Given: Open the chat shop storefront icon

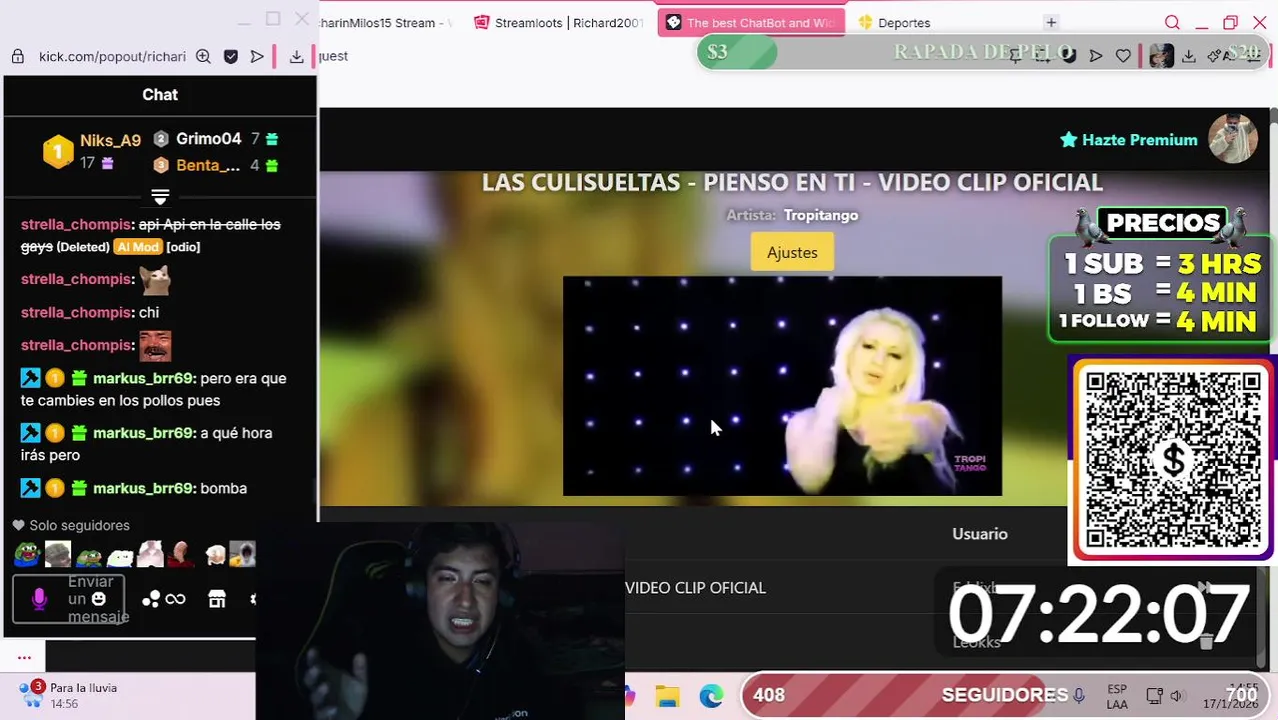Looking at the screenshot, I should coord(217,598).
